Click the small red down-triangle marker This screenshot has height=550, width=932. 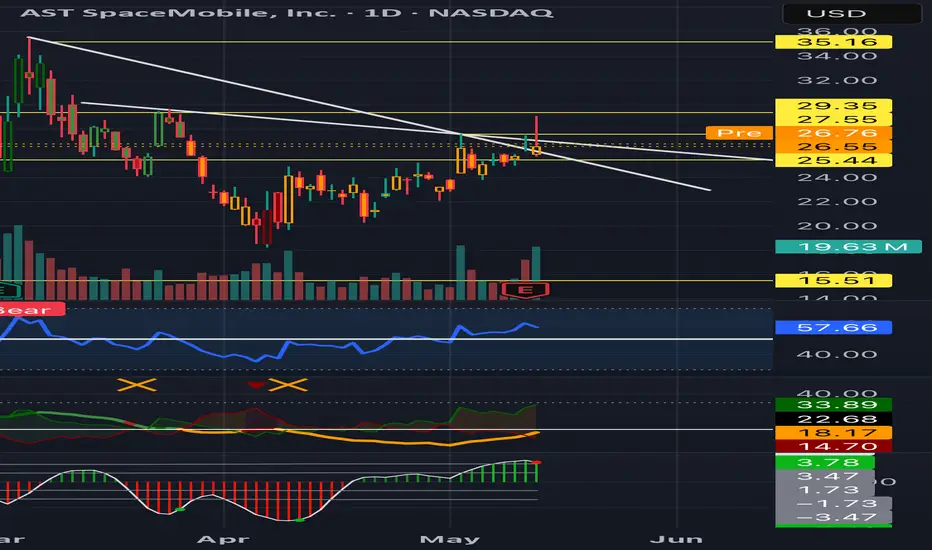[x=256, y=385]
